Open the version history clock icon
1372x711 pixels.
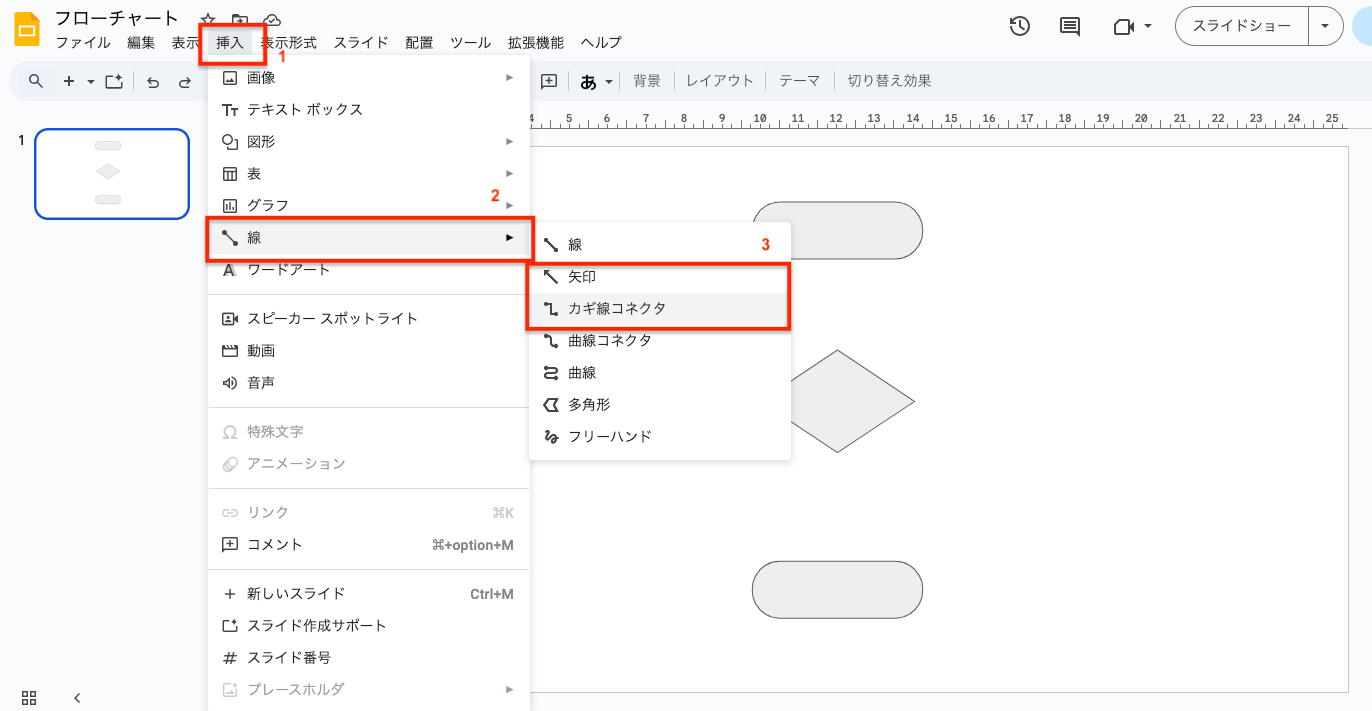[x=1019, y=27]
